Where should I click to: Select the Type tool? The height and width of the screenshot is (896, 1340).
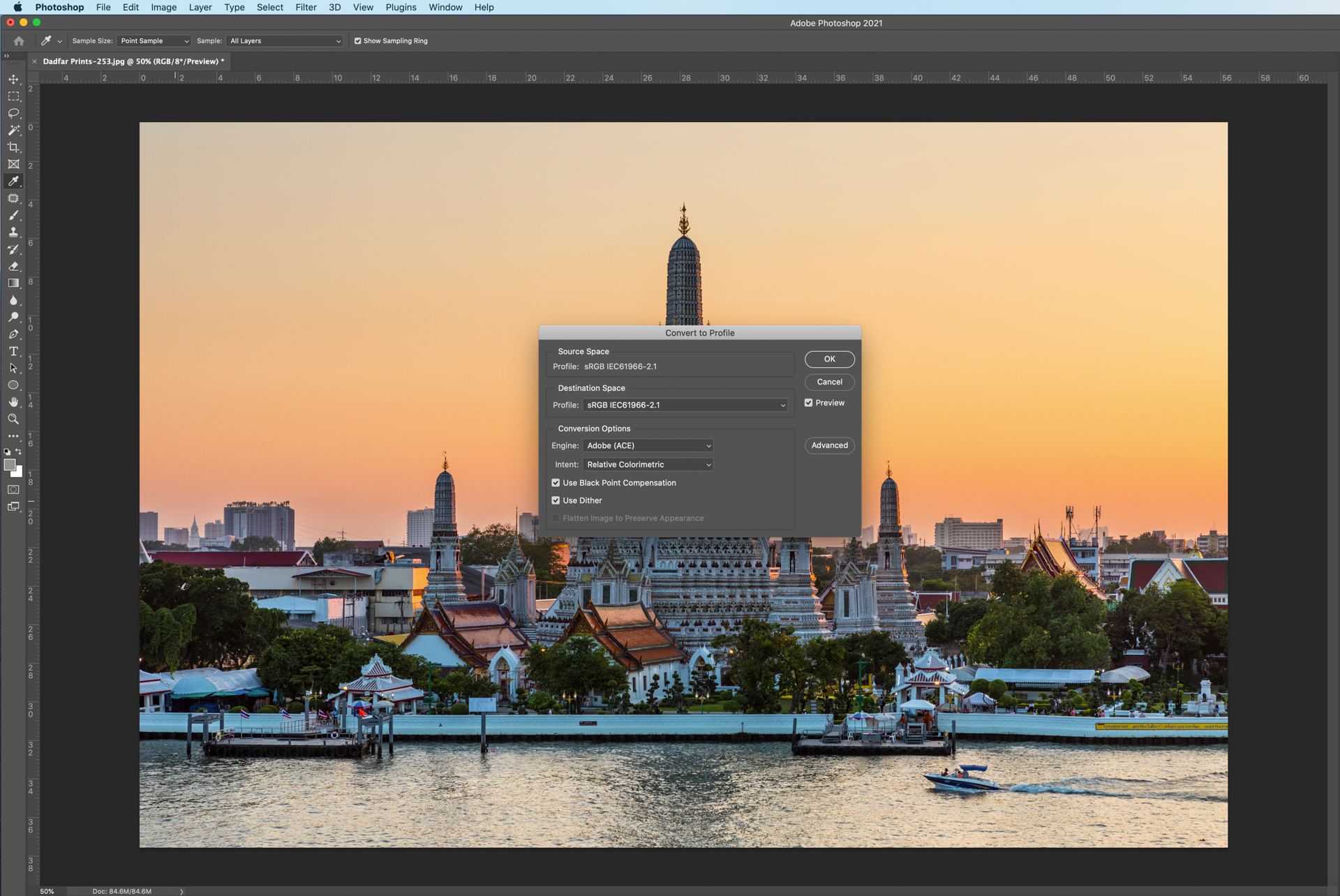pos(13,352)
